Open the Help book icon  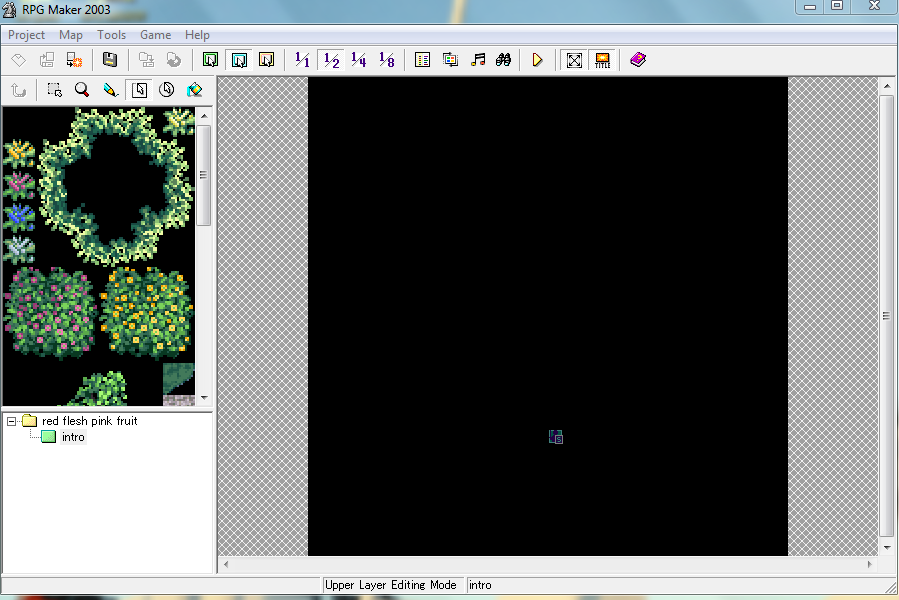click(638, 60)
